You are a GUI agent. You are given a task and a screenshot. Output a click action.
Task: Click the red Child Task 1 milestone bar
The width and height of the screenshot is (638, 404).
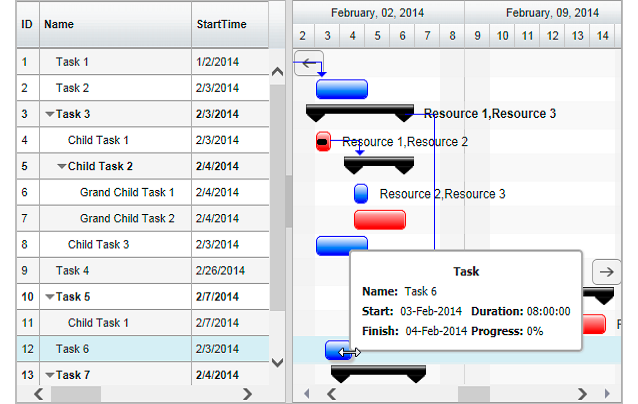pos(323,141)
